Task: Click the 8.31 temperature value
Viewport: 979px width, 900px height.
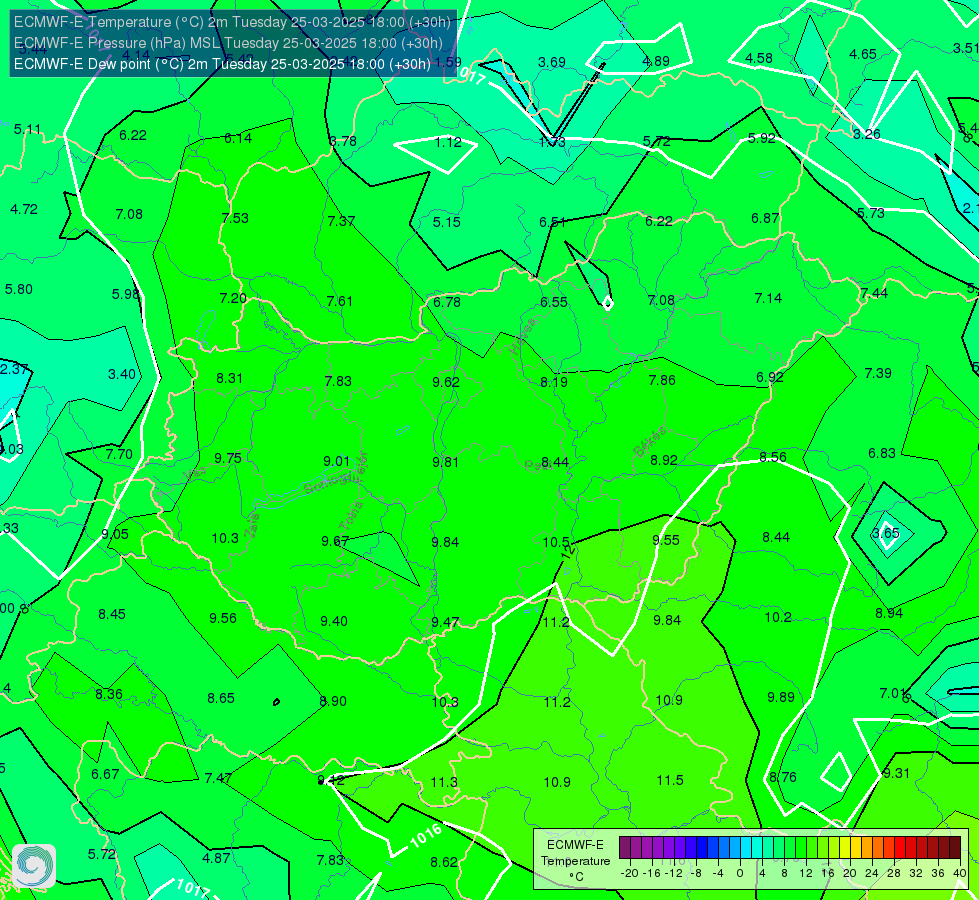Action: (230, 378)
